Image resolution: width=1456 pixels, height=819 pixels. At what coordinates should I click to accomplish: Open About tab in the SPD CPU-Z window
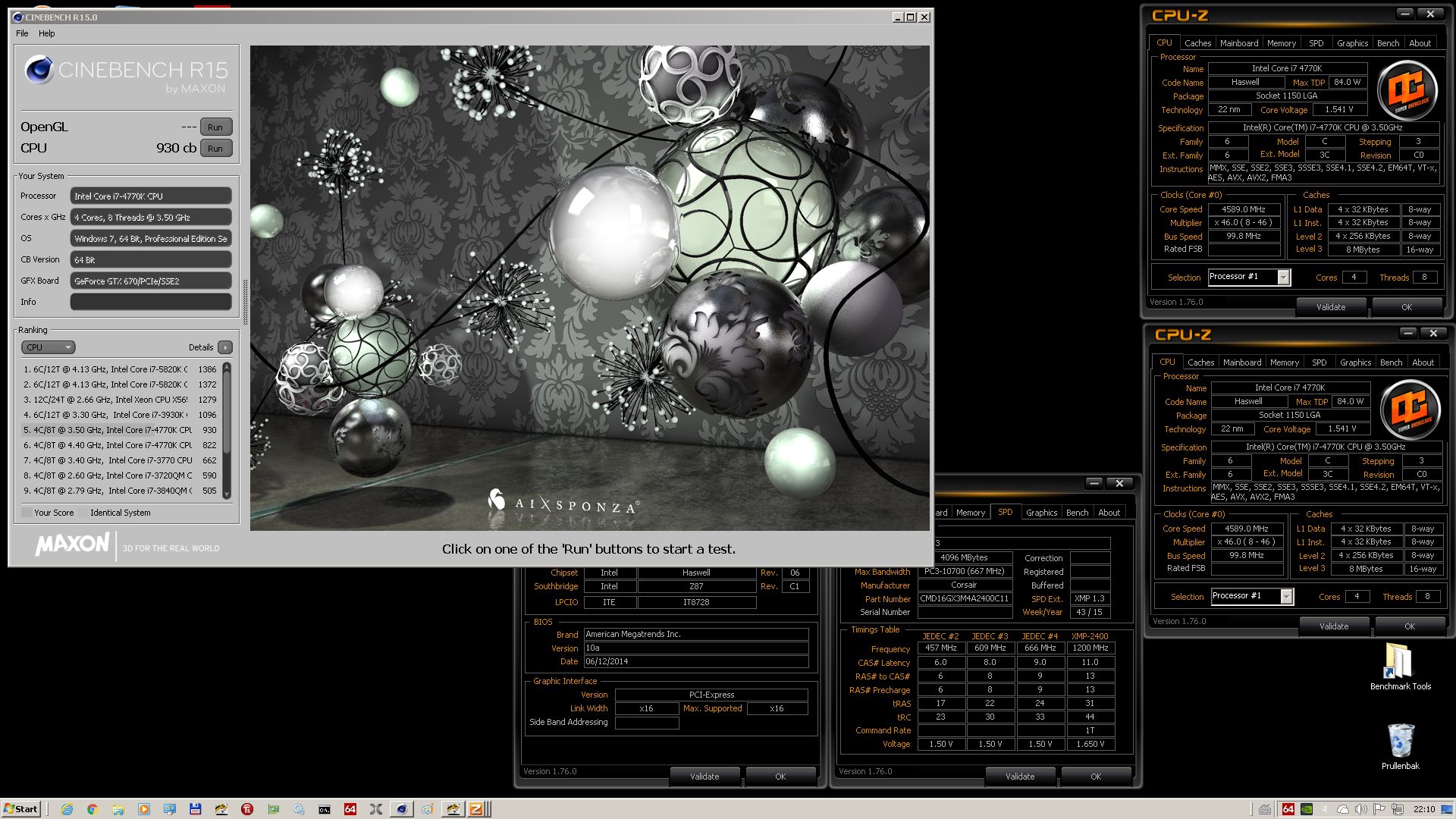1109,513
